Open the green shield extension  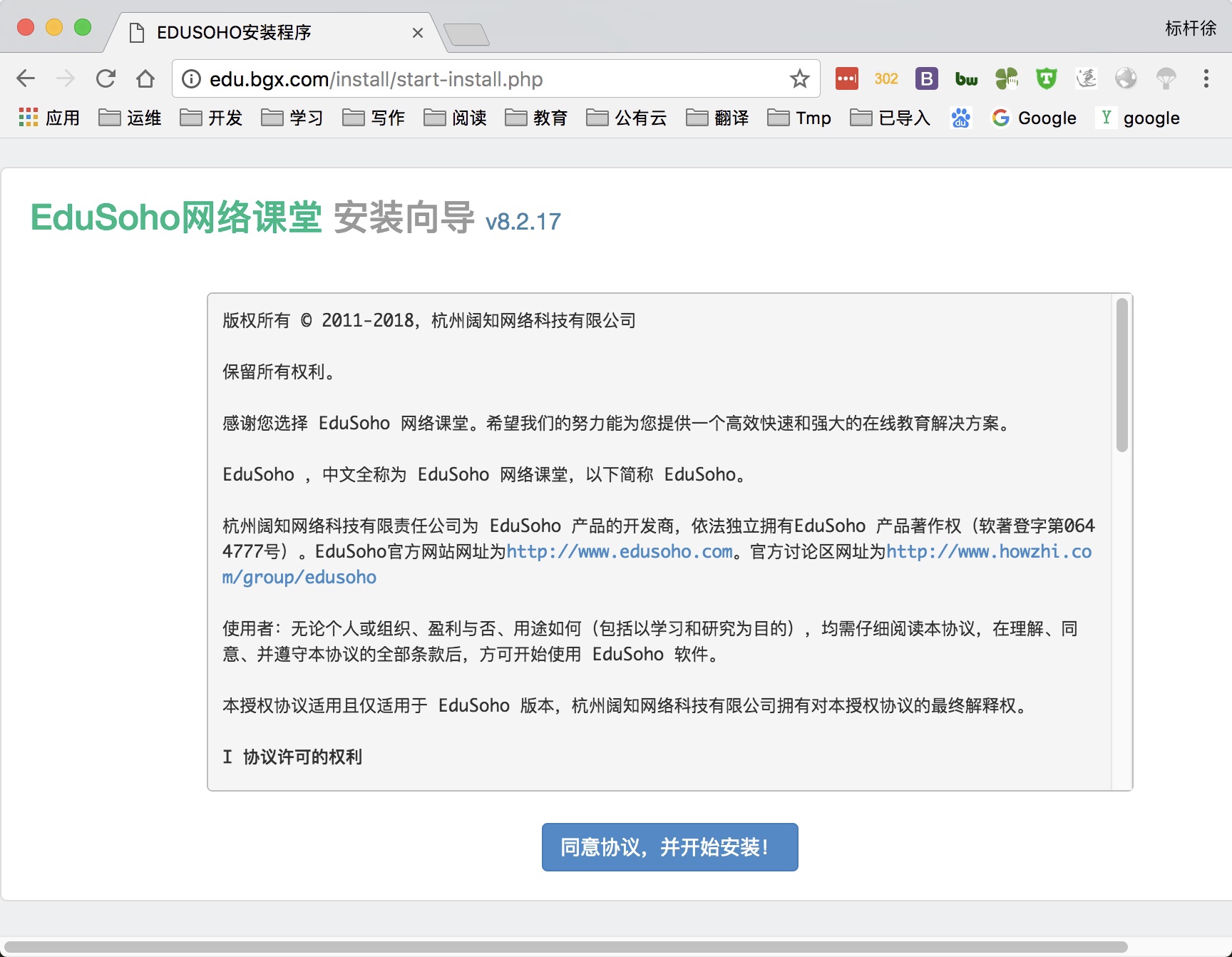coord(1046,78)
